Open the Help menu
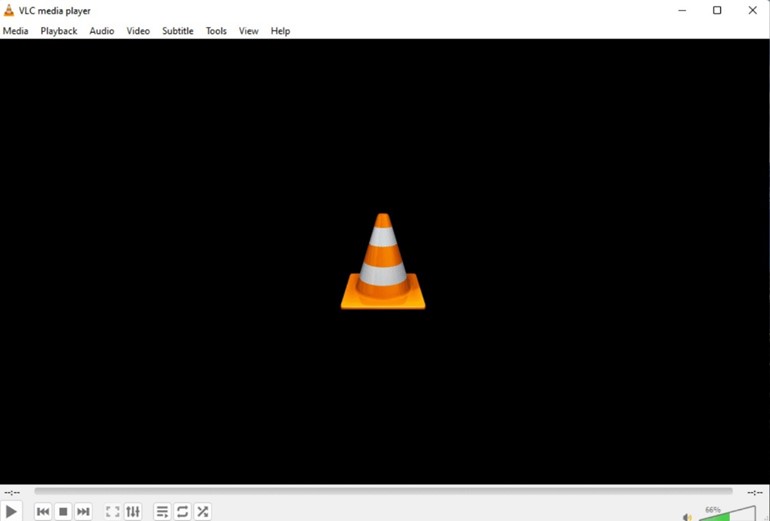770x521 pixels. (280, 31)
